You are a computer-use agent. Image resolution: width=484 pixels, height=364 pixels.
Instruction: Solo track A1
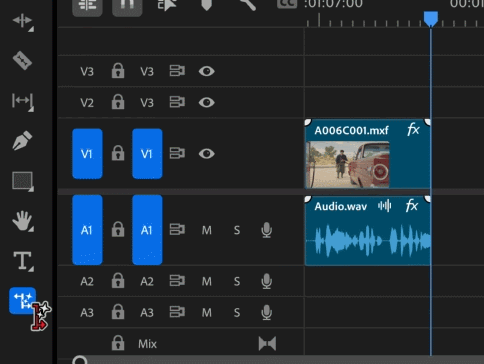click(237, 230)
